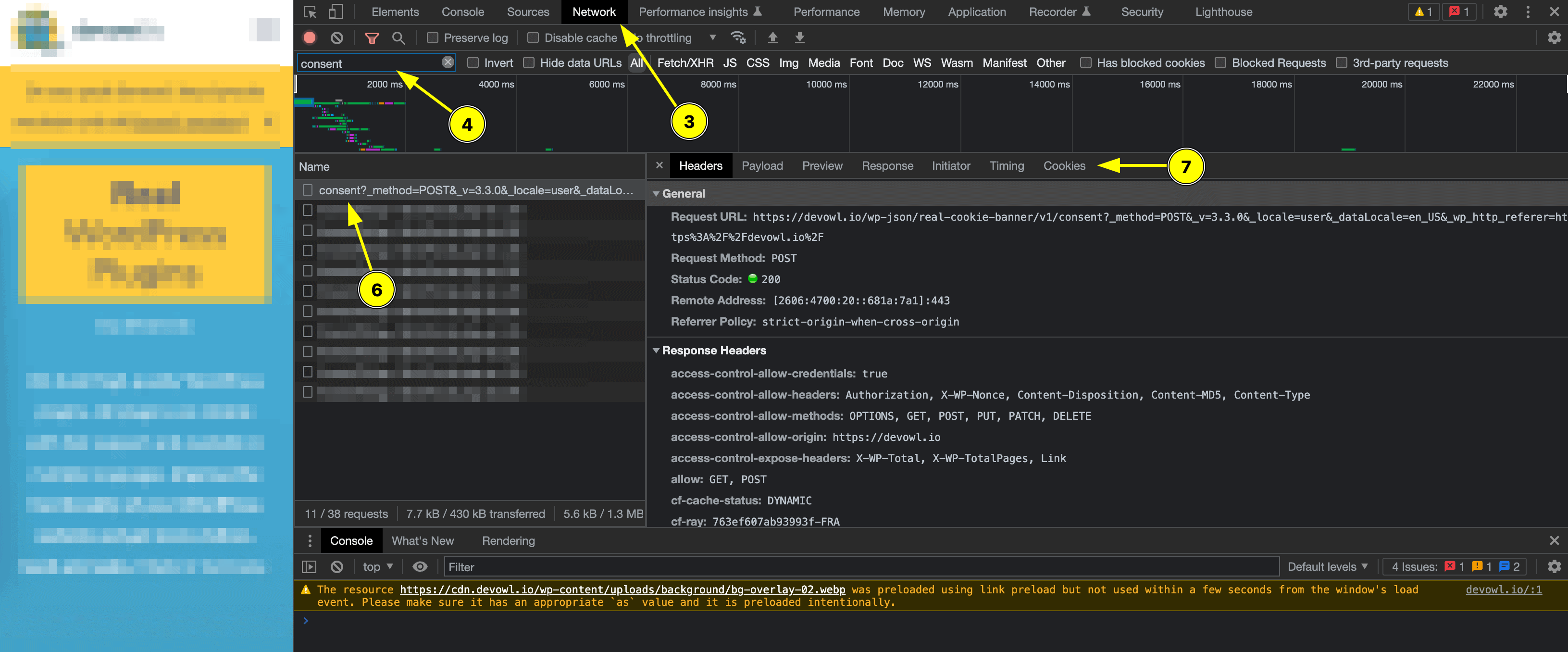Click the console Filter input field

[x=861, y=567]
